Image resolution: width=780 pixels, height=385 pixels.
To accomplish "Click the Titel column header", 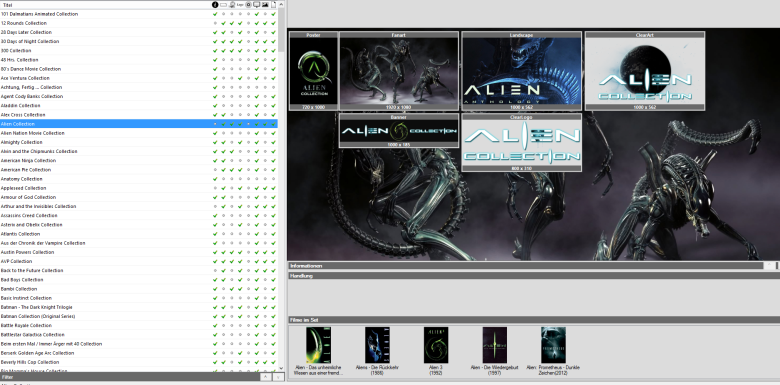I will pyautogui.click(x=105, y=4).
